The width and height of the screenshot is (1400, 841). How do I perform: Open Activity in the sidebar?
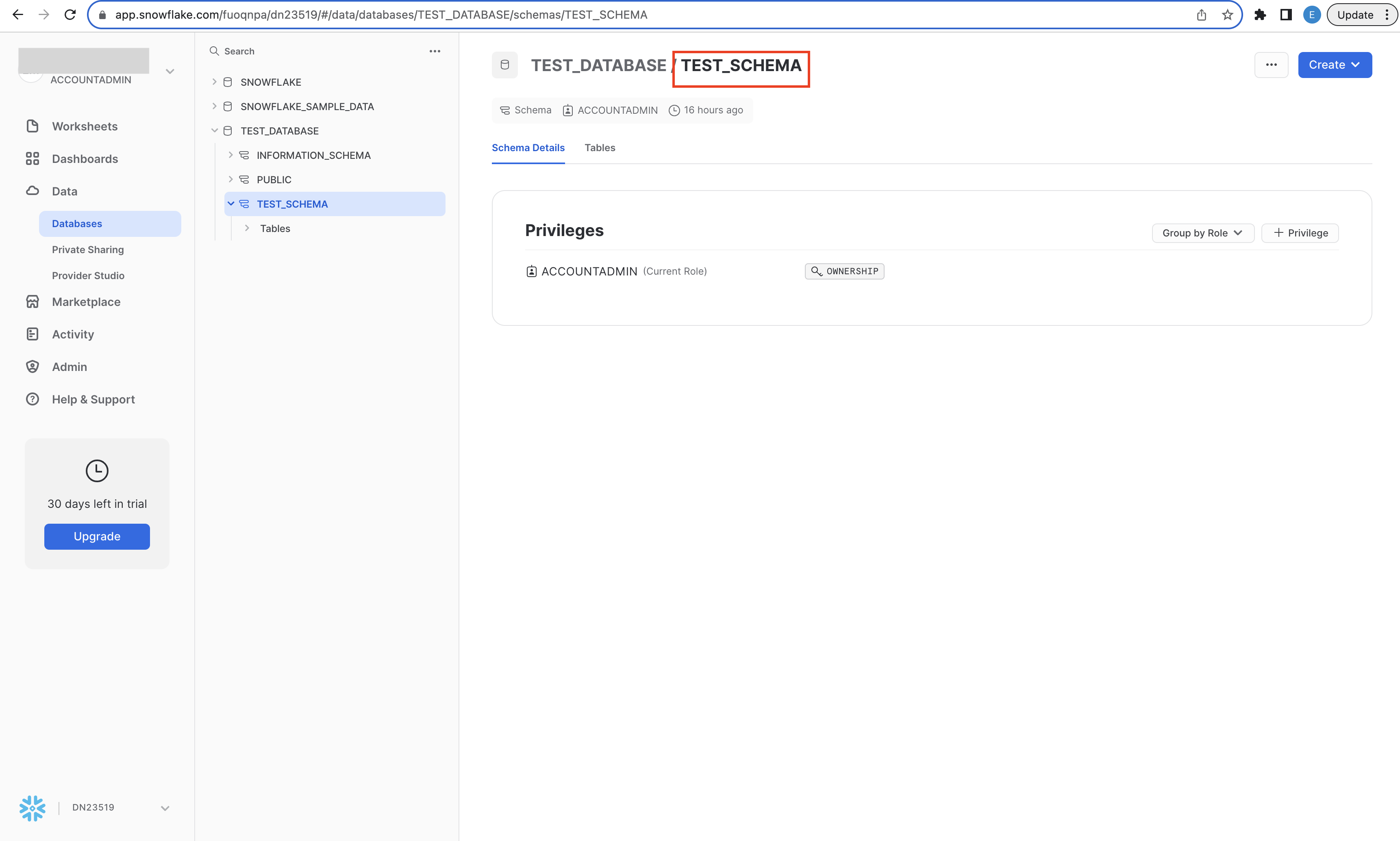pyautogui.click(x=73, y=334)
